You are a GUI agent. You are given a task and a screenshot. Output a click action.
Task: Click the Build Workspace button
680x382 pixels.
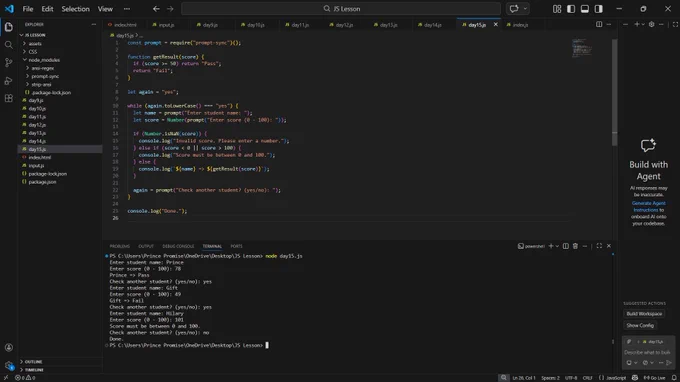tap(644, 313)
